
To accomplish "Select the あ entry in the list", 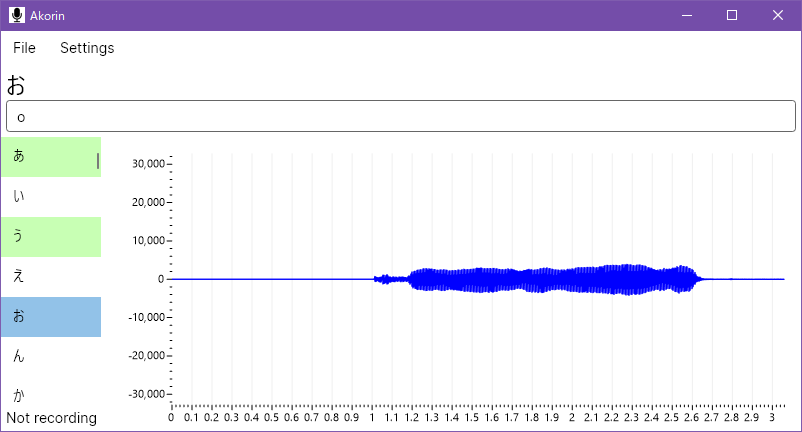I will pyautogui.click(x=51, y=157).
